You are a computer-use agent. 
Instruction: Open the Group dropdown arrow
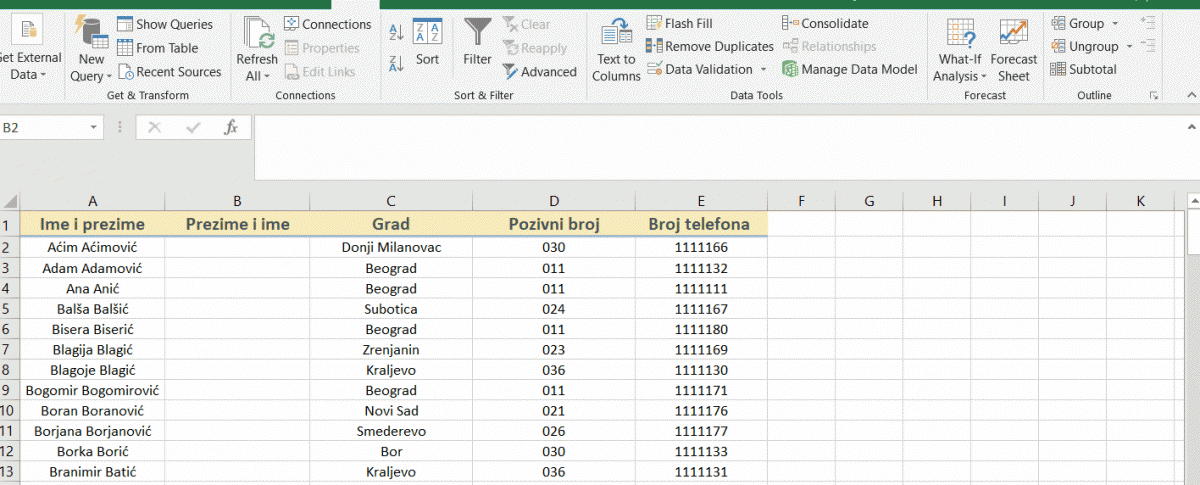coord(1115,23)
